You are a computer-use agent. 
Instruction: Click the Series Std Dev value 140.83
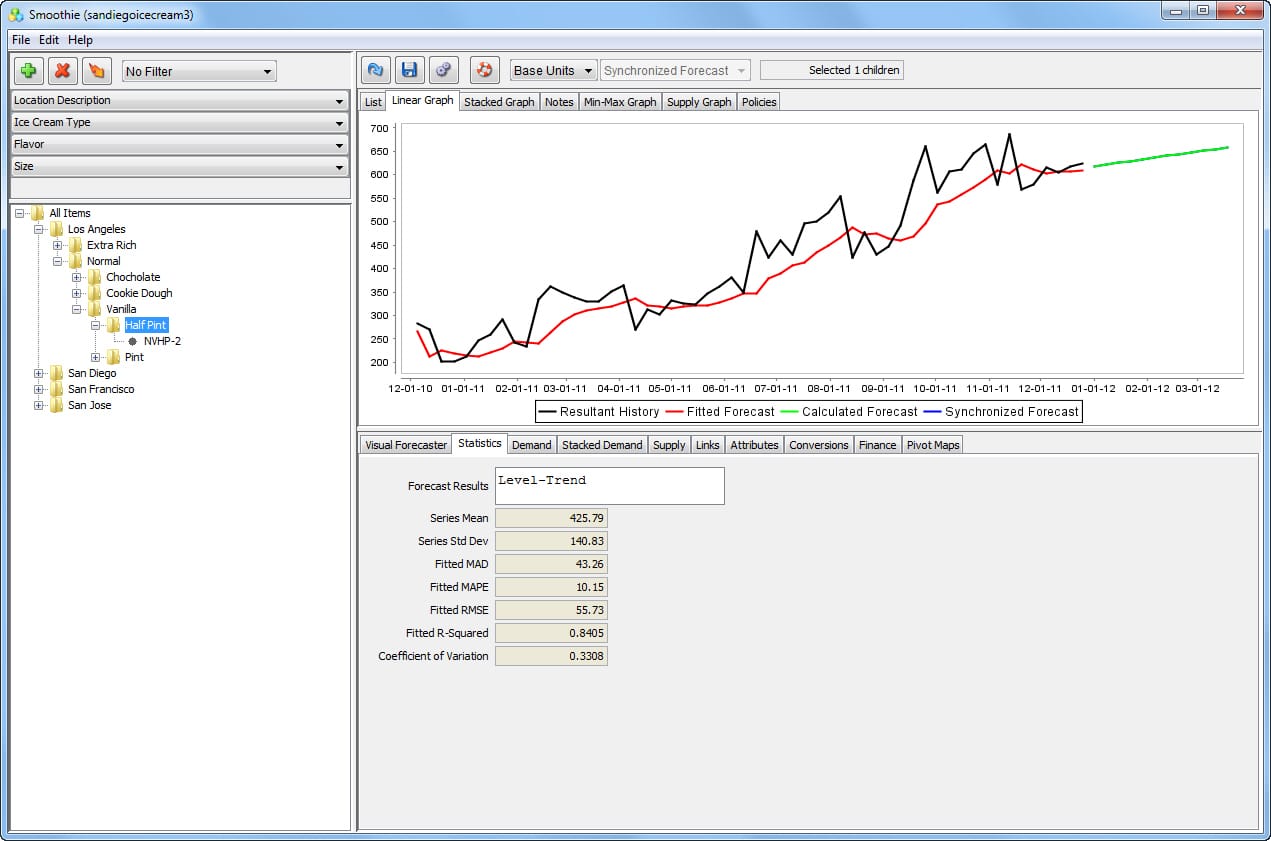pyautogui.click(x=551, y=541)
